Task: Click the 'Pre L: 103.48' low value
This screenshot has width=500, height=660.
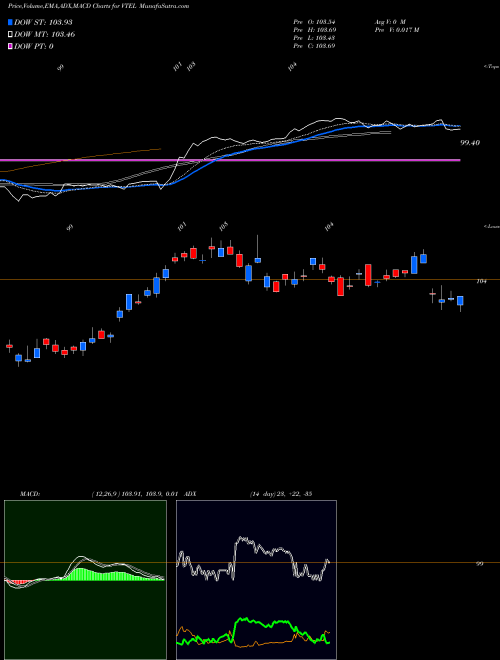Action: 314,38
